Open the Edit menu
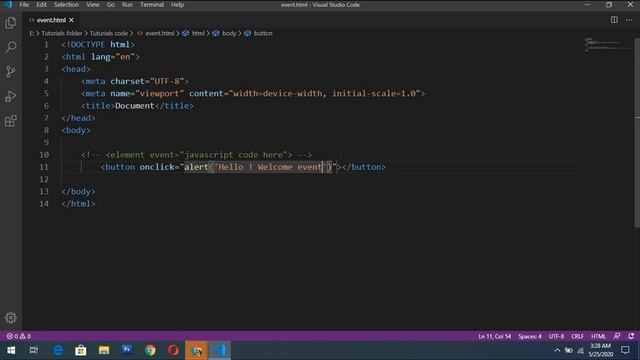The width and height of the screenshot is (640, 360). 41,4
